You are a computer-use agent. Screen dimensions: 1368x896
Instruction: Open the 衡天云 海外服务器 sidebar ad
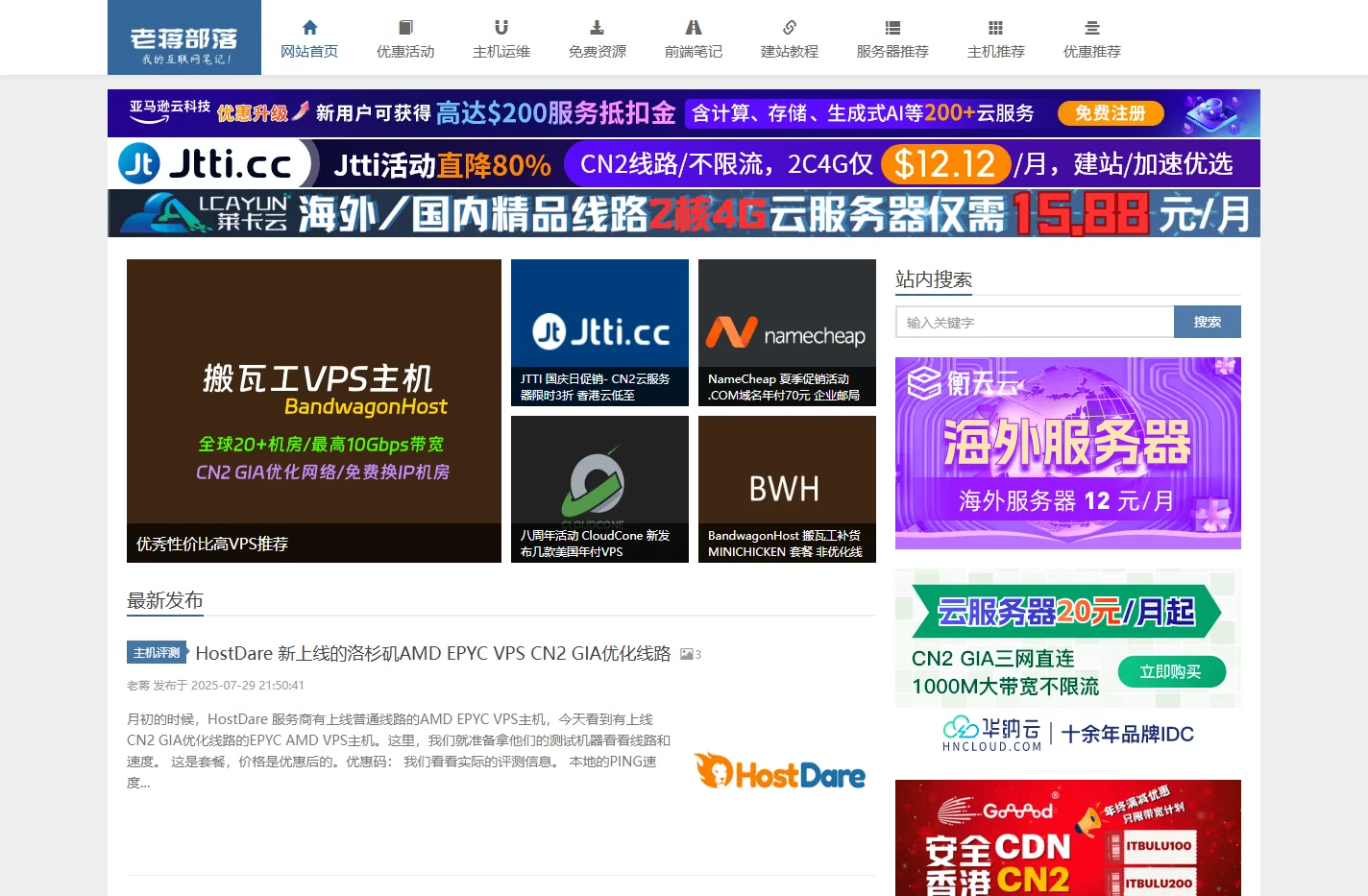(1068, 453)
